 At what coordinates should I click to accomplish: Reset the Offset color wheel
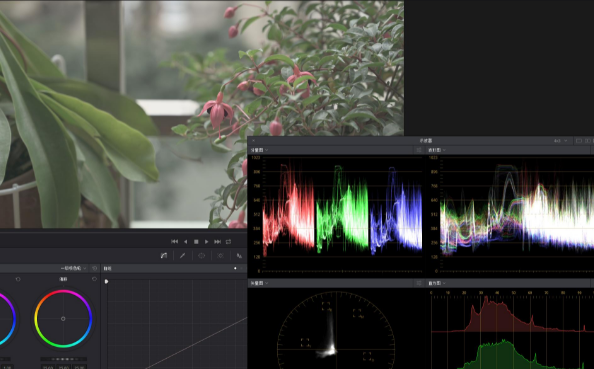point(94,279)
